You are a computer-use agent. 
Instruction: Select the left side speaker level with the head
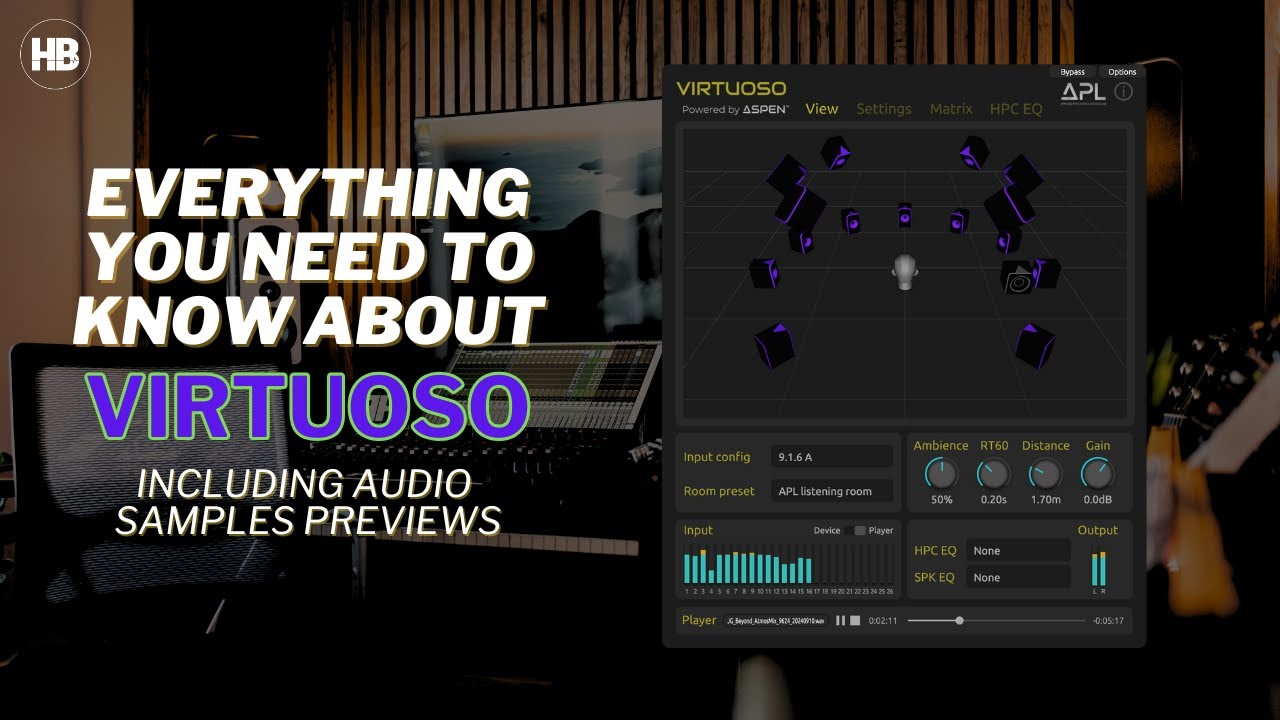pyautogui.click(x=765, y=273)
